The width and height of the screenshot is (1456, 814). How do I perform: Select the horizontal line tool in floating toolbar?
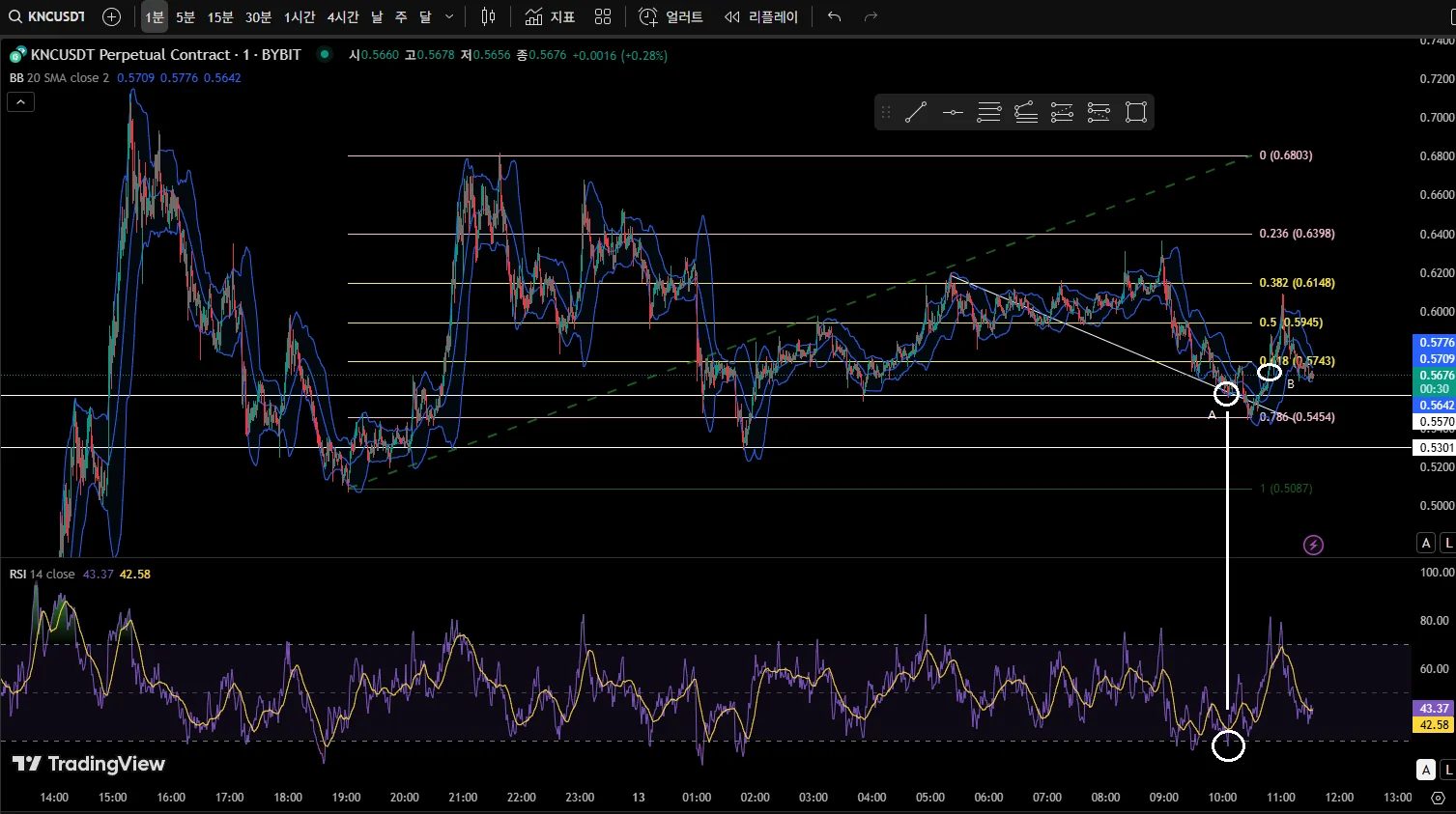point(953,113)
